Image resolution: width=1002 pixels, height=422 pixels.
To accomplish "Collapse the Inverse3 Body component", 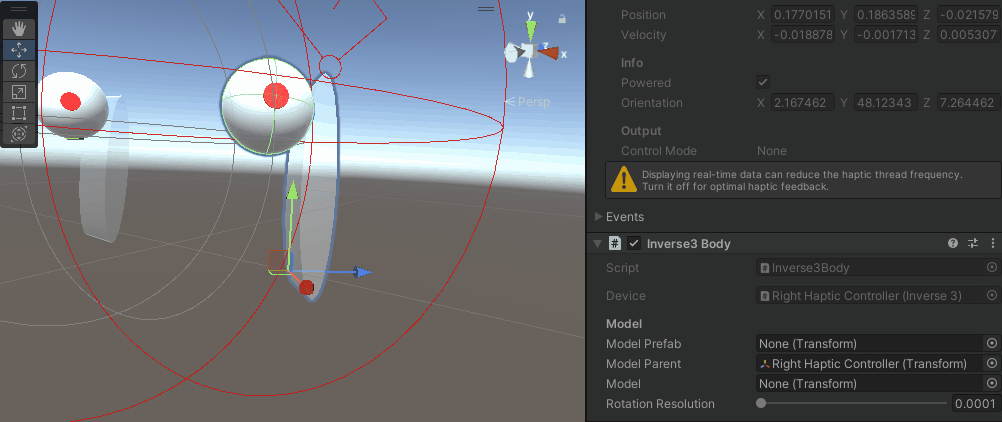I will click(x=597, y=243).
